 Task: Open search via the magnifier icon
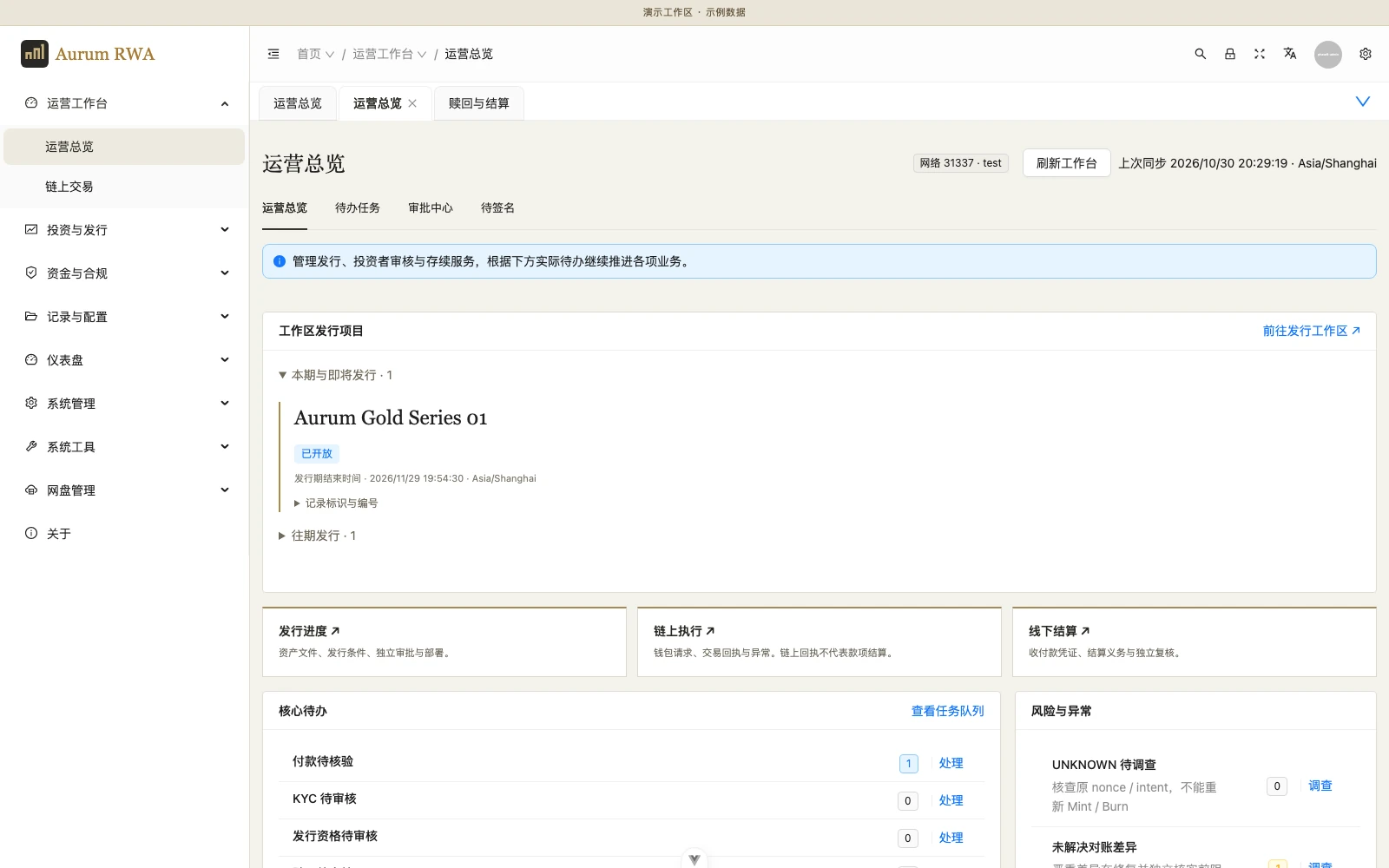1201,54
